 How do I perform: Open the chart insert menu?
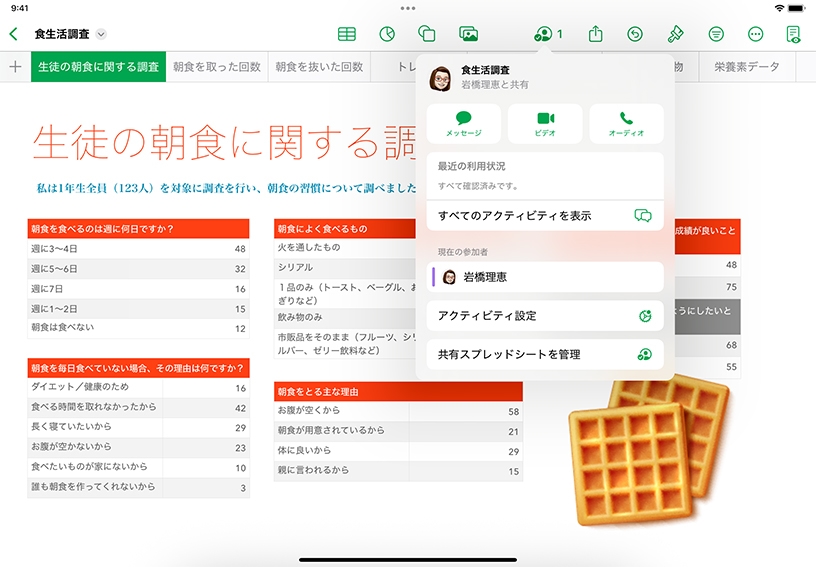coord(387,34)
